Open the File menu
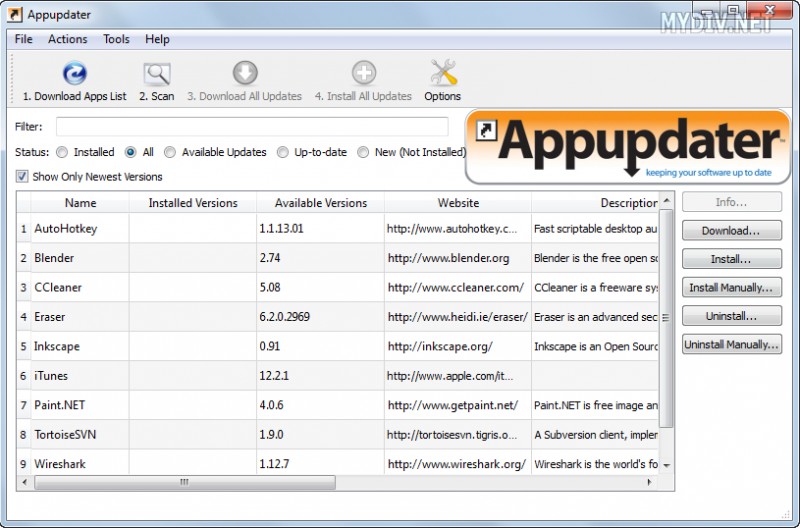This screenshot has width=800, height=528. [23, 39]
